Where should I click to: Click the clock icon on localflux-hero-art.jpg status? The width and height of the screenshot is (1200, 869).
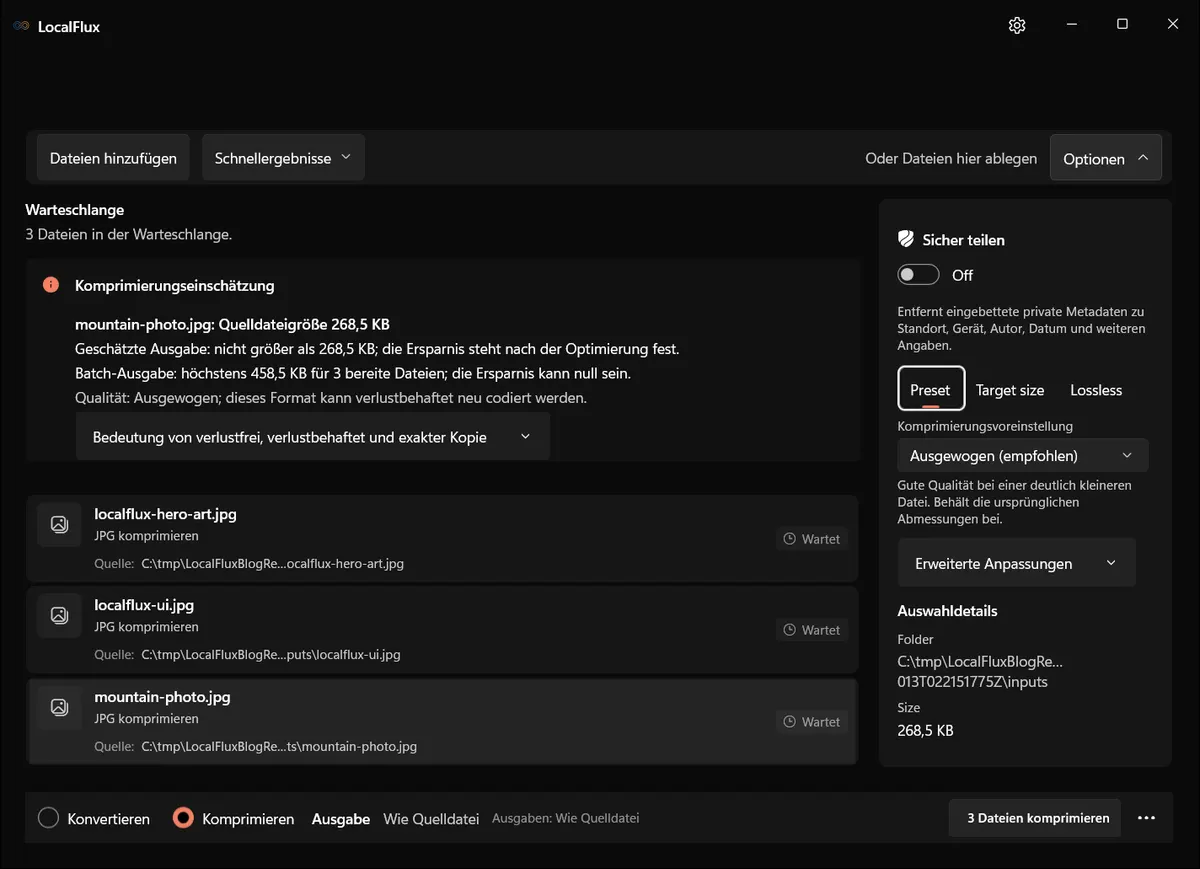790,539
